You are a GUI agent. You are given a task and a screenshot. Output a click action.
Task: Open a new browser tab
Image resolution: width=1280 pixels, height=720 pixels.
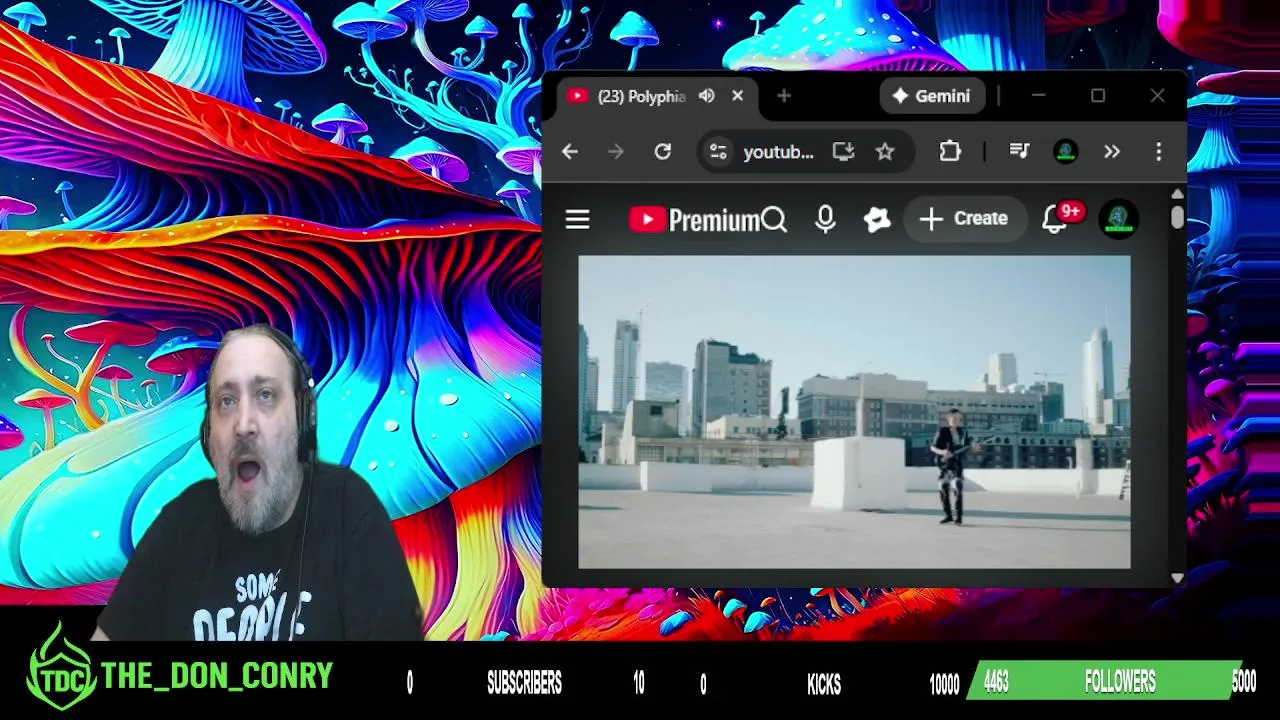[784, 96]
